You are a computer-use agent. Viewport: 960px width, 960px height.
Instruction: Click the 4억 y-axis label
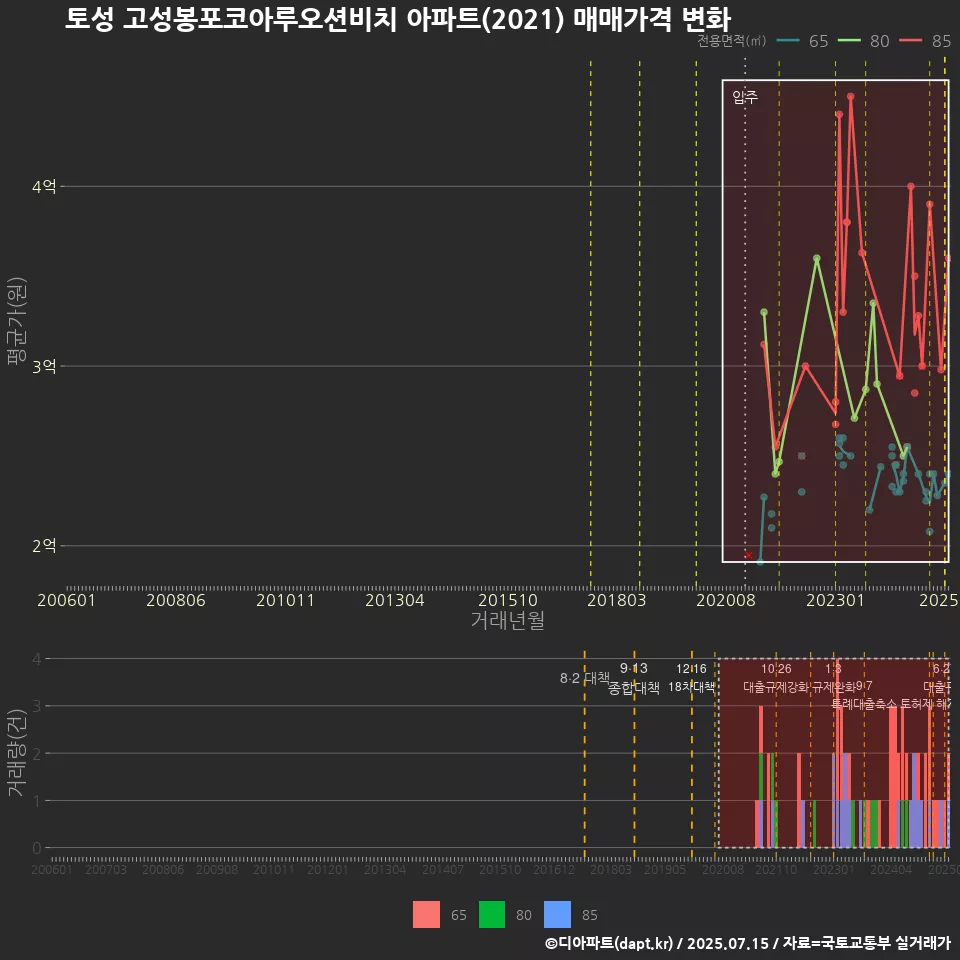(44, 186)
